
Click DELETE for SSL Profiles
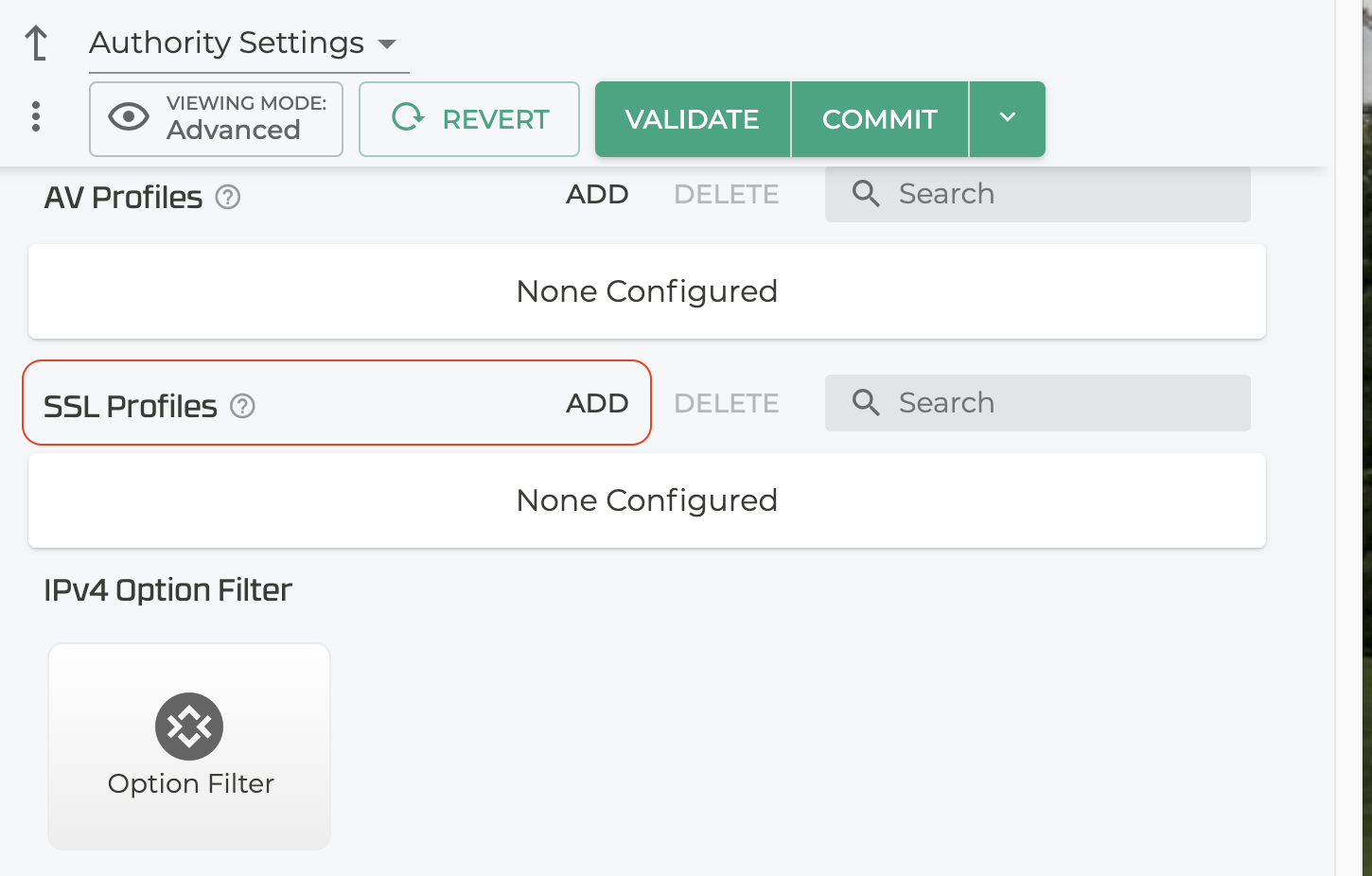tap(727, 403)
